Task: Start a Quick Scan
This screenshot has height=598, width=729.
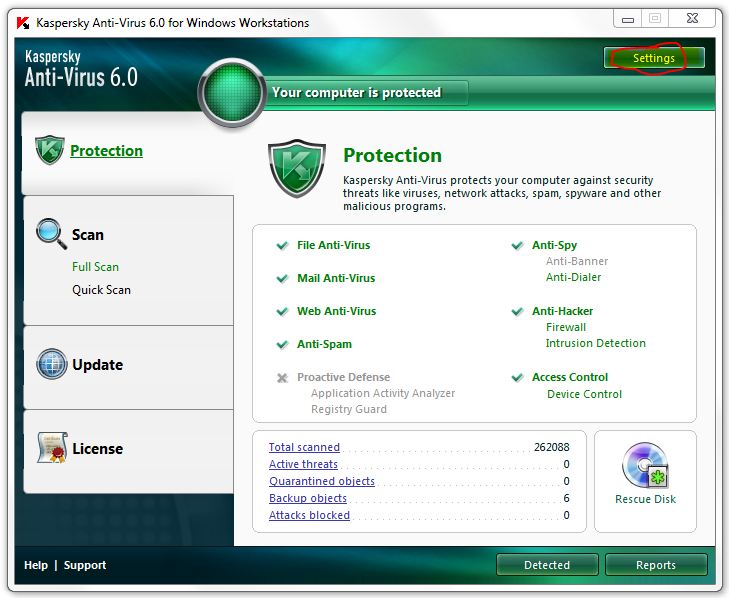Action: click(101, 290)
